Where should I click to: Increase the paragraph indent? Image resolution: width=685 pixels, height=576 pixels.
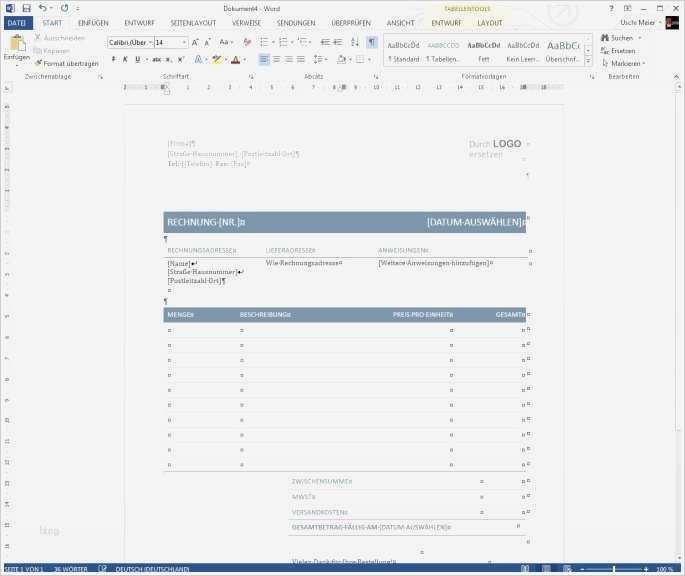tap(338, 42)
